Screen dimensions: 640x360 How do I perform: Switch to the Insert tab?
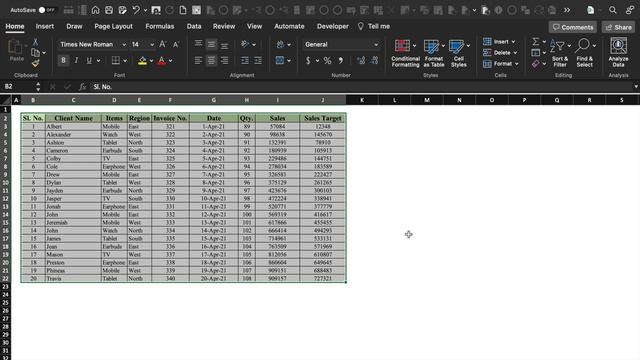44,26
